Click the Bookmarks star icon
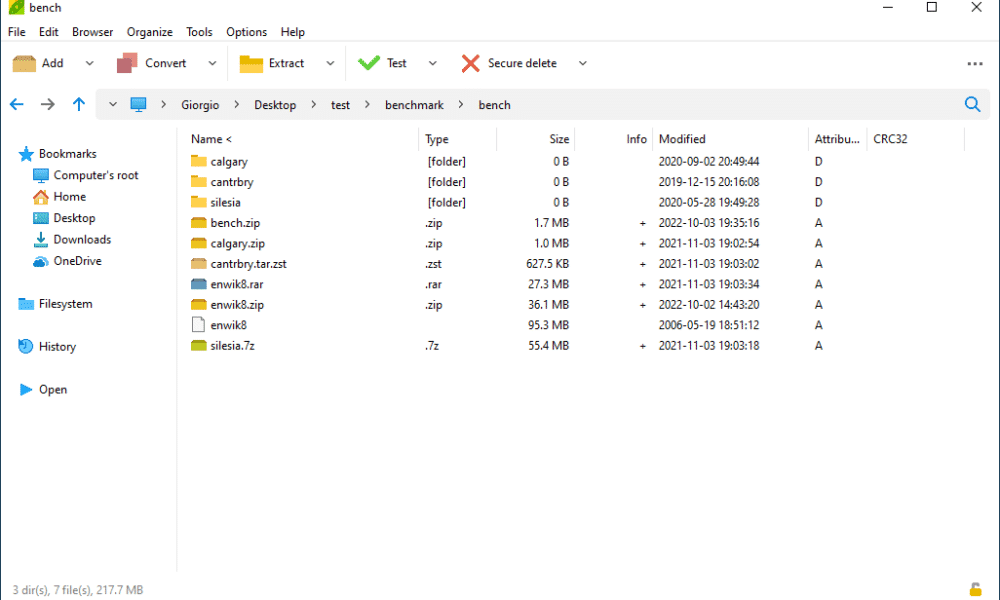The image size is (1000, 600). click(26, 154)
